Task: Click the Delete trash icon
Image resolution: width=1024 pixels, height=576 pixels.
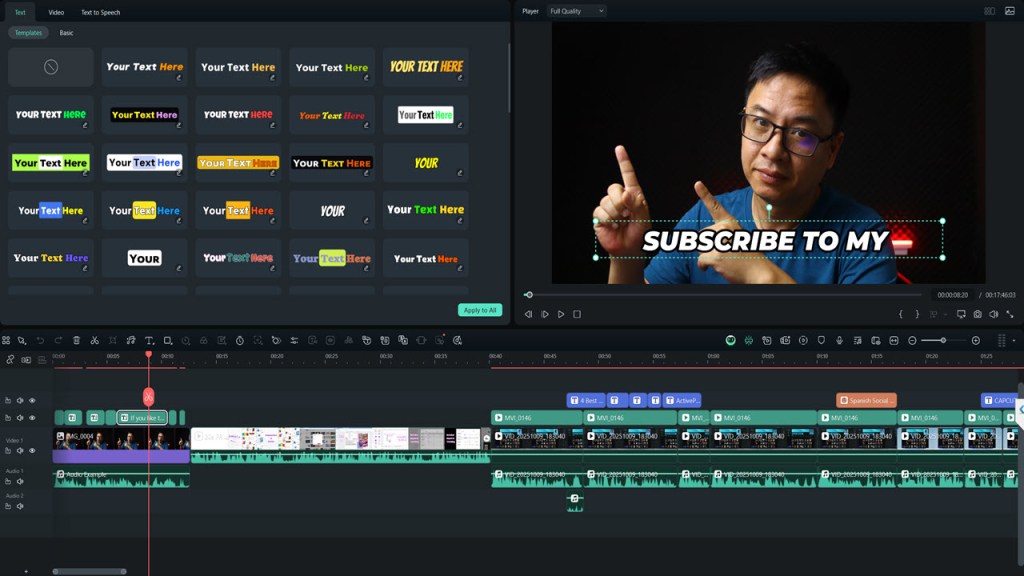Action: pos(76,341)
